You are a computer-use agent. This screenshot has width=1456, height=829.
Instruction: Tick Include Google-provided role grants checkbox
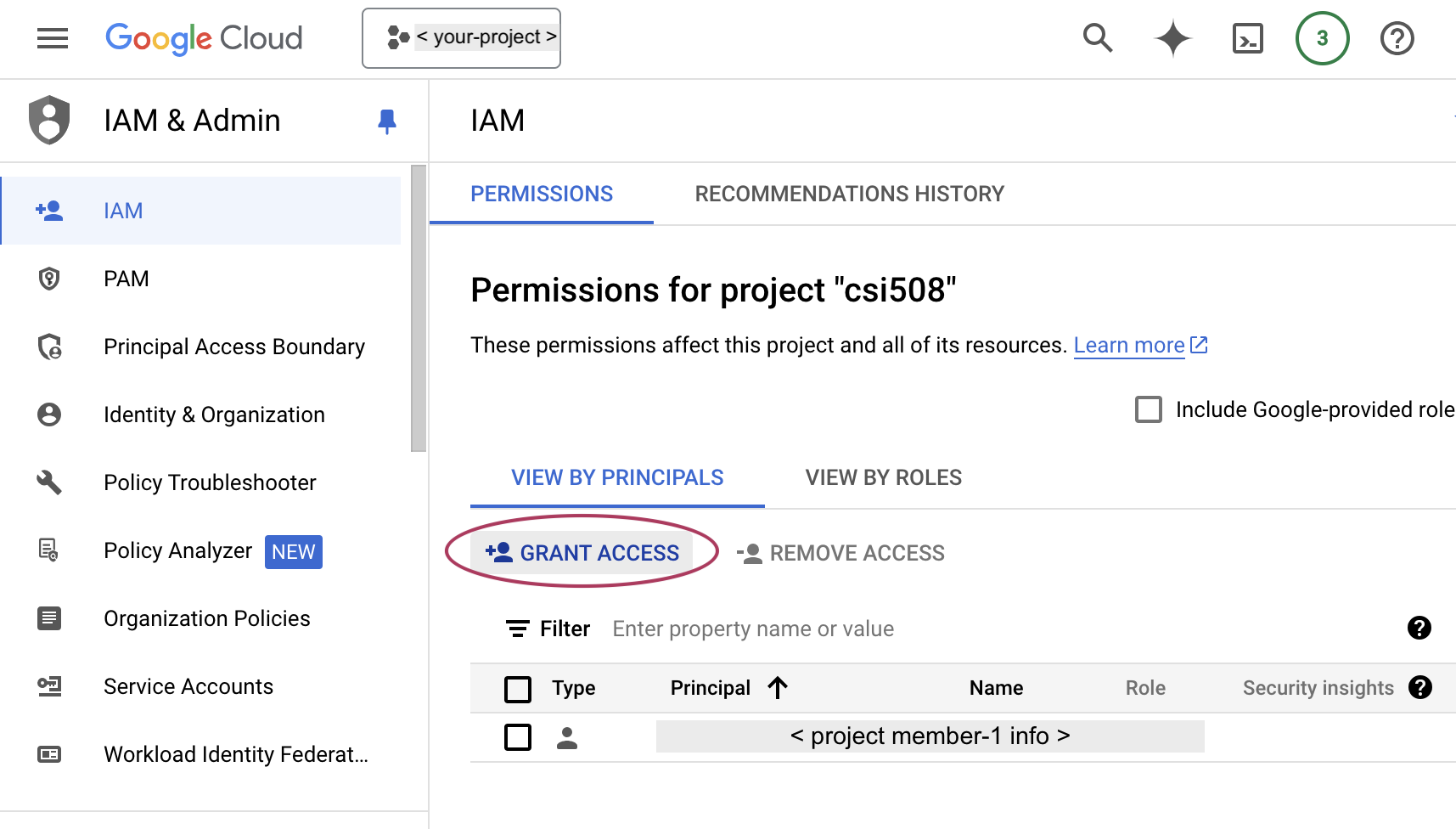point(1149,409)
